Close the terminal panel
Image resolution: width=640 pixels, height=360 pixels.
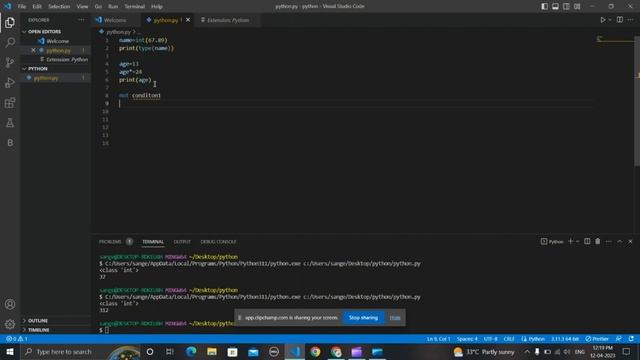(630, 242)
